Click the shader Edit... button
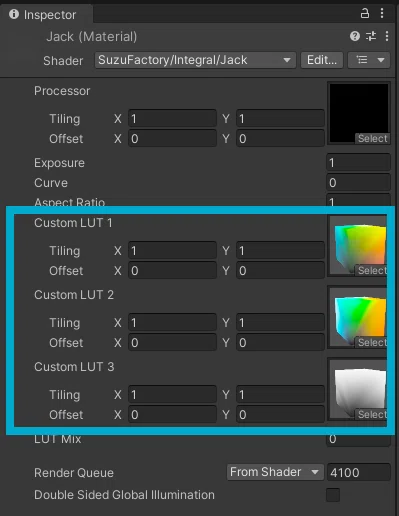 [322, 60]
